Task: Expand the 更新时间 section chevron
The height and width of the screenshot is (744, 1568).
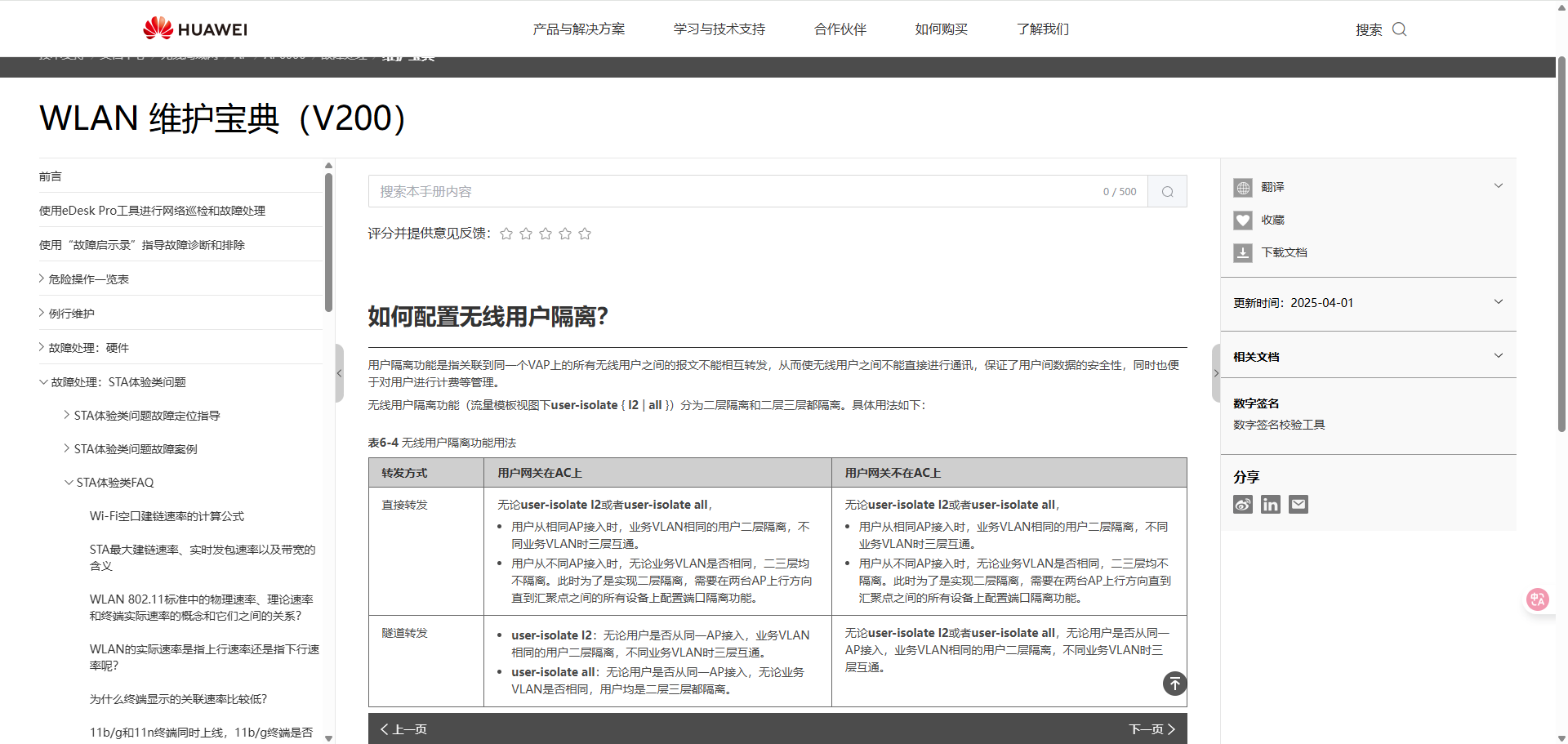Action: tap(1498, 302)
